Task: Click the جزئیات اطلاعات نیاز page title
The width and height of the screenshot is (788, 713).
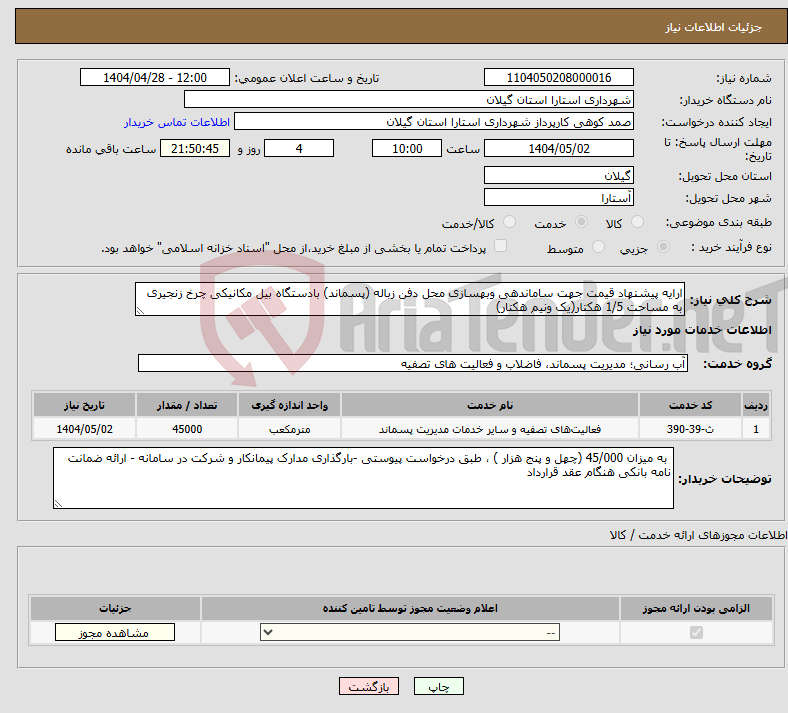Action: pos(714,27)
